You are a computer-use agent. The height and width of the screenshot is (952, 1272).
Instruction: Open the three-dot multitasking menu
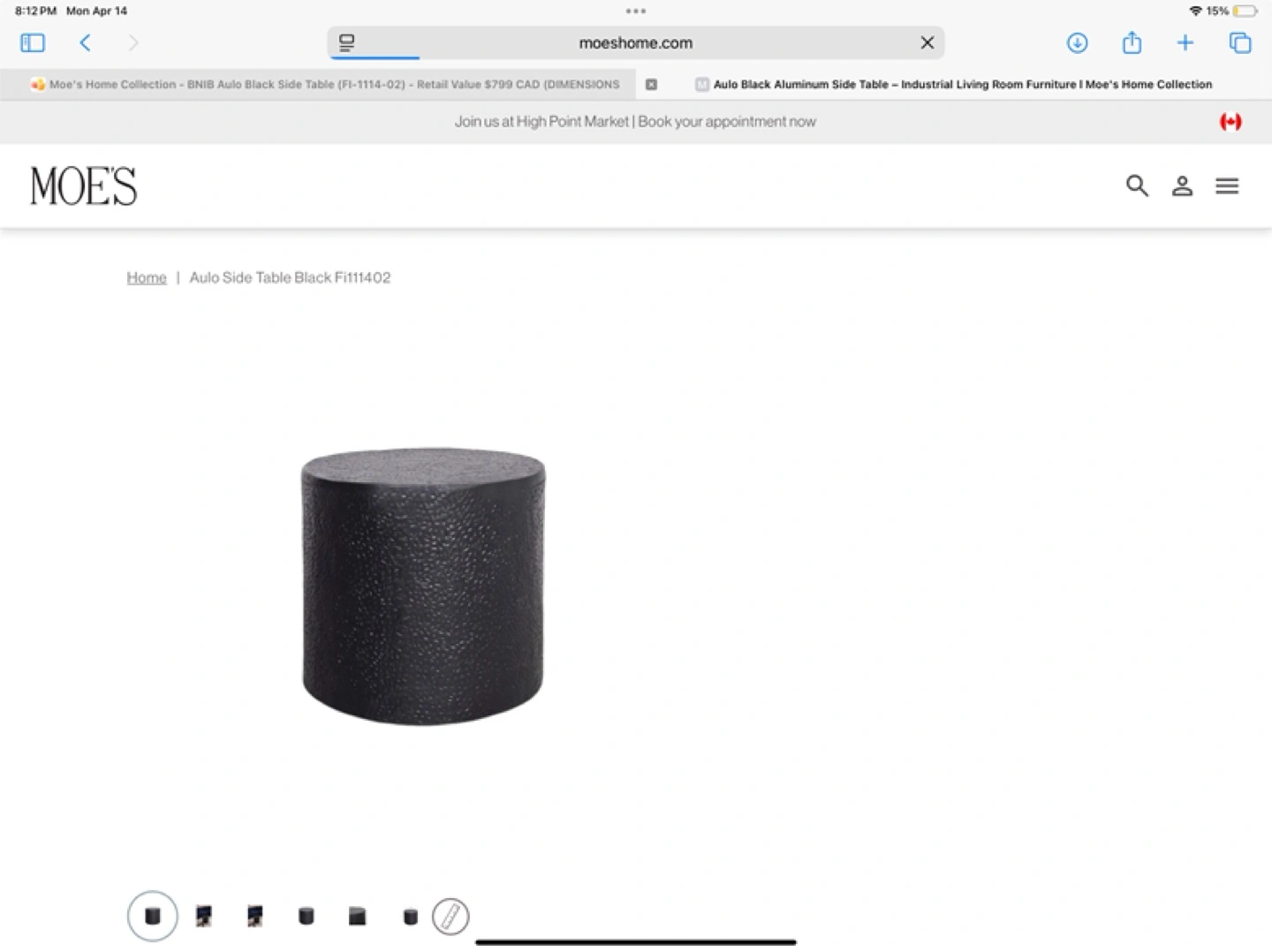(636, 11)
